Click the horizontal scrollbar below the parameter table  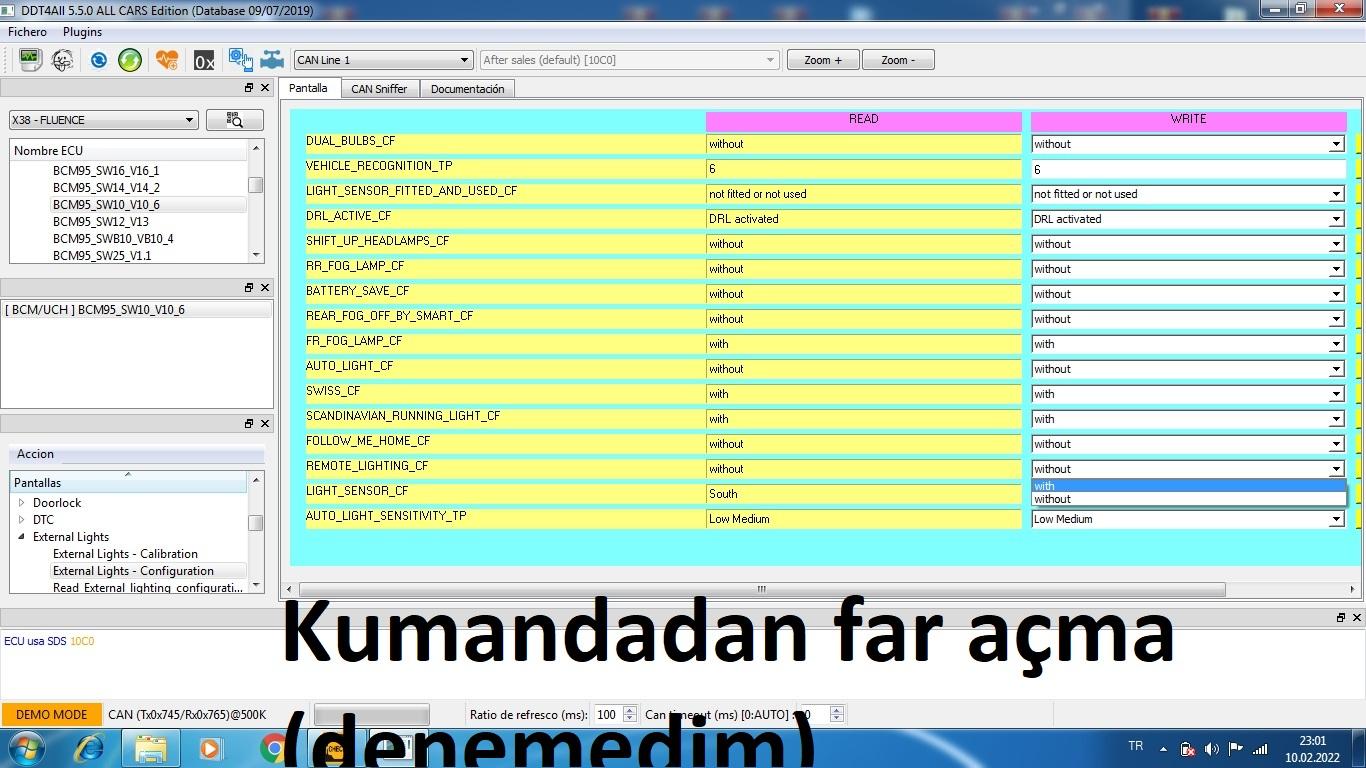(x=760, y=589)
